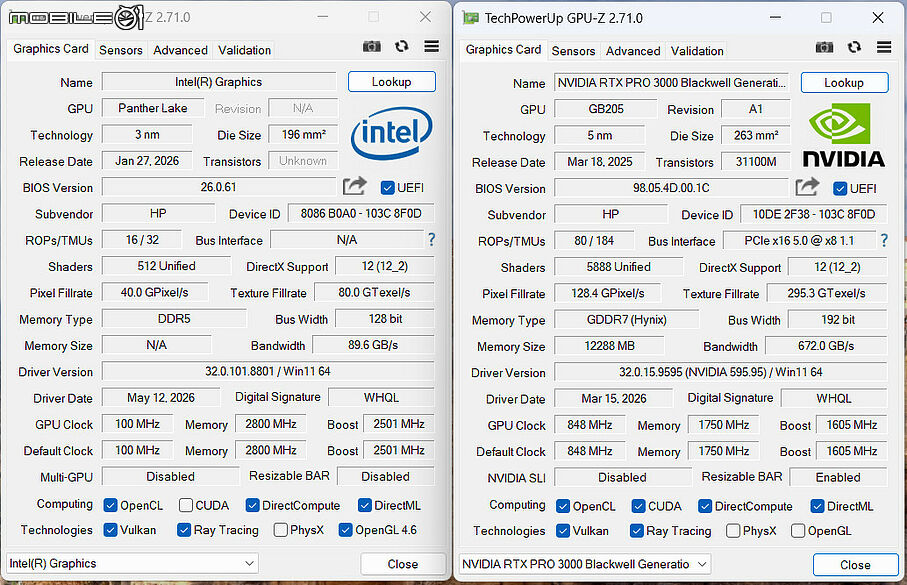The width and height of the screenshot is (907, 585).
Task: Click the Device ID value 8086 B0A0 - 103C 8F0D
Action: (x=361, y=214)
